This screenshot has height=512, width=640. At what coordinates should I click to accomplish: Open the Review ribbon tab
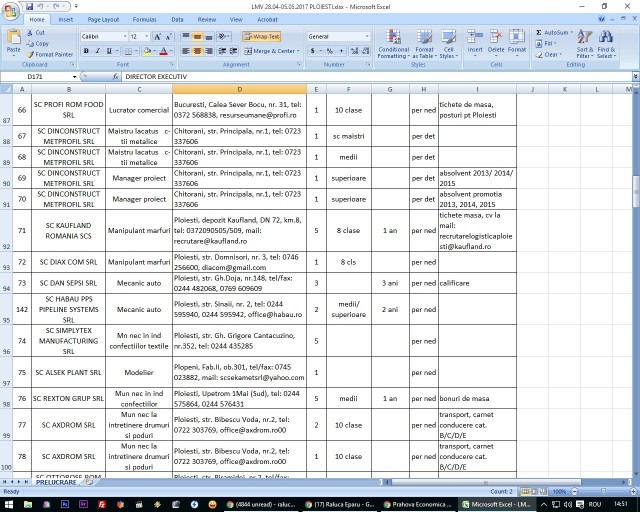[207, 19]
